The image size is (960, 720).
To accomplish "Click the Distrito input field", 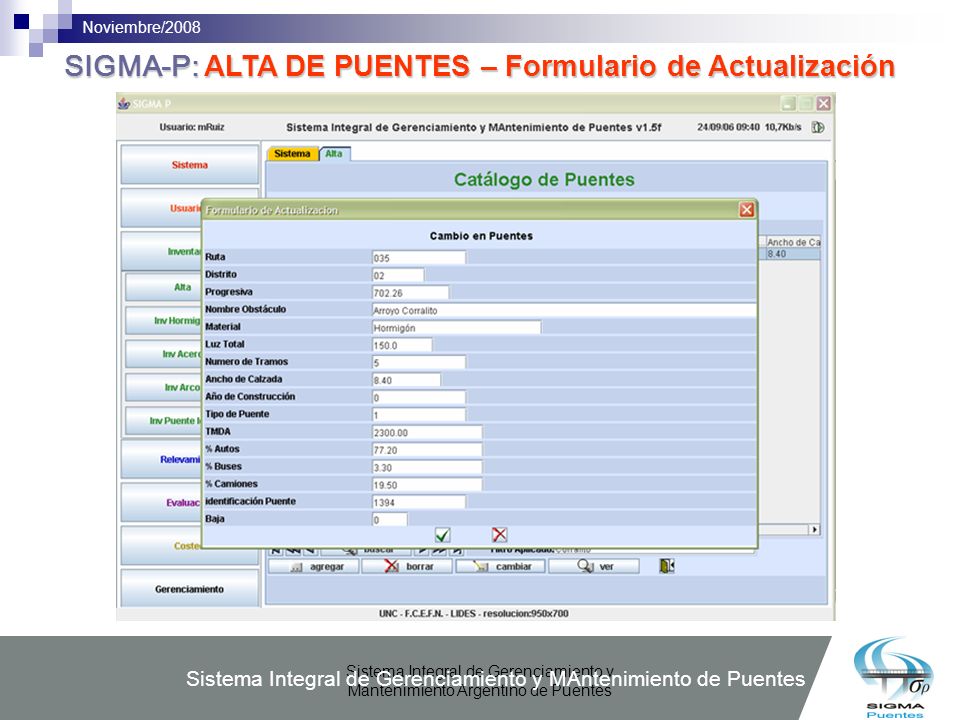I will point(398,276).
